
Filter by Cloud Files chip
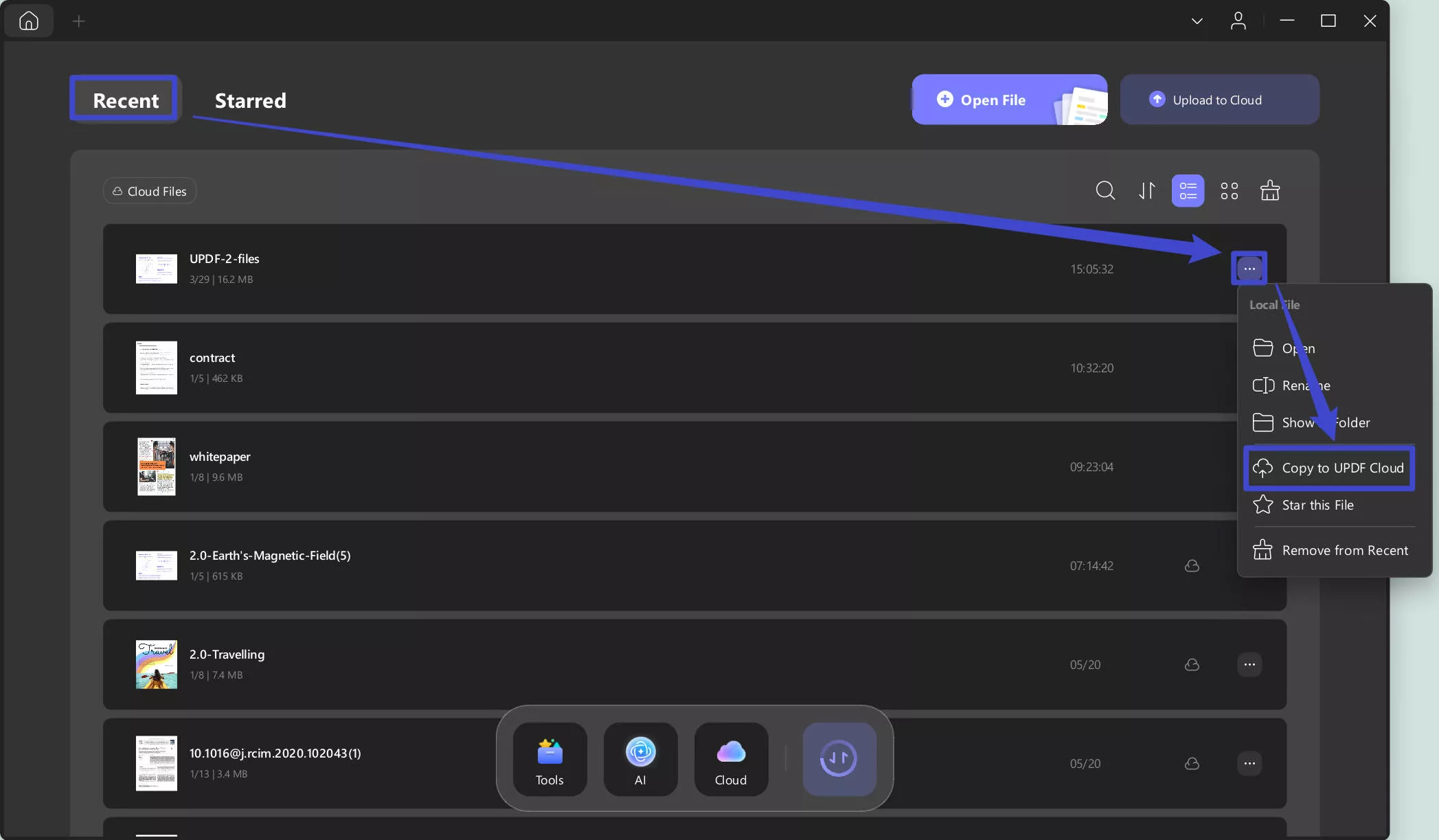[150, 191]
